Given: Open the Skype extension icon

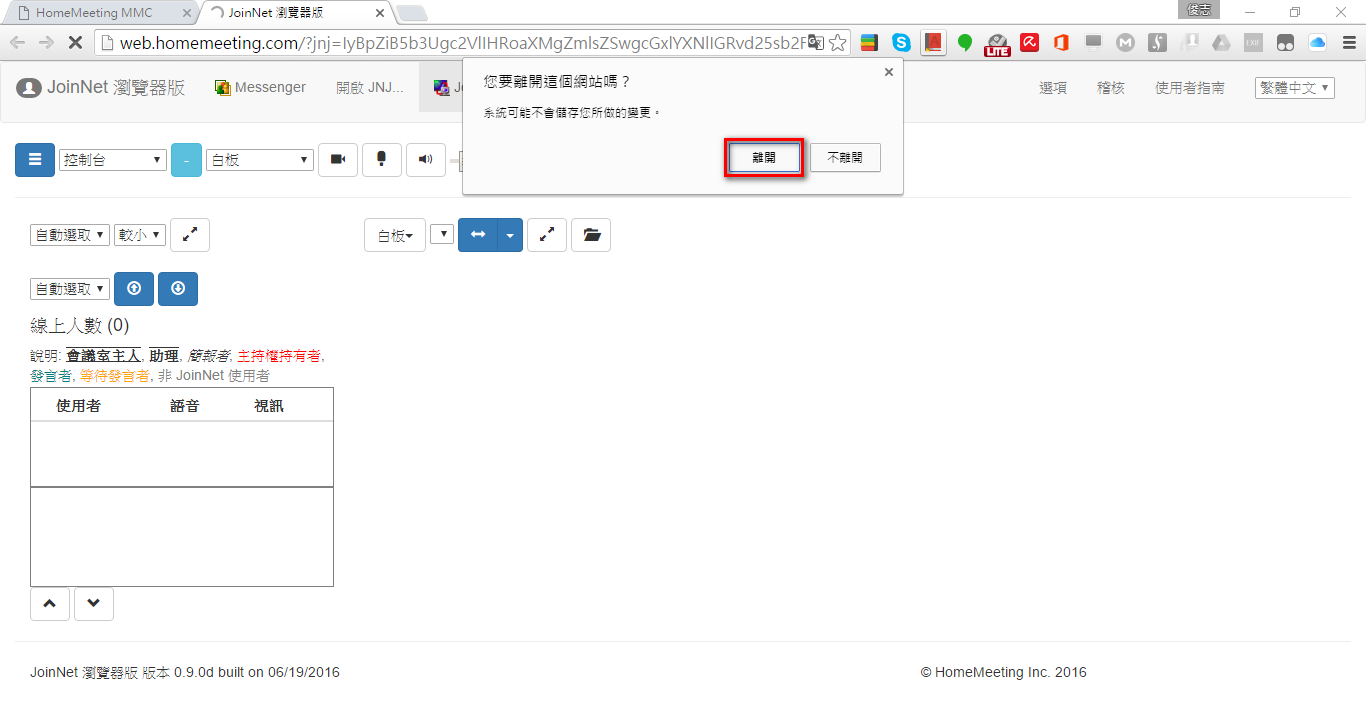Looking at the screenshot, I should click(x=902, y=42).
